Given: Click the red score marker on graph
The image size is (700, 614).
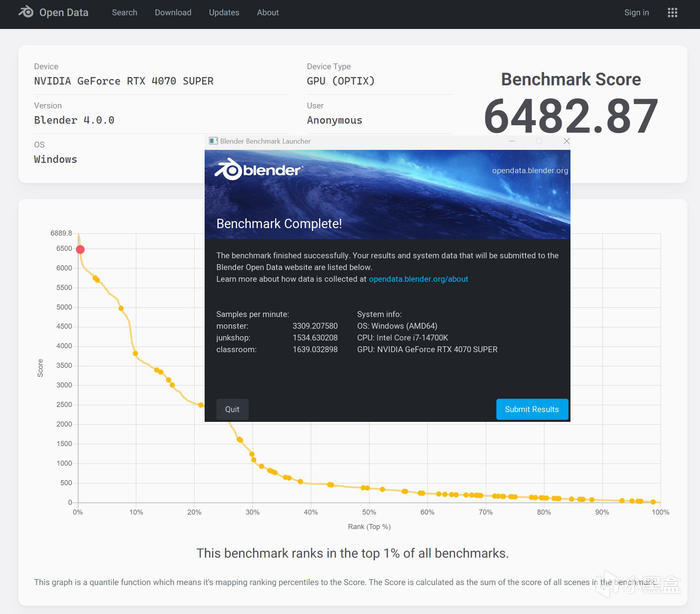Looking at the screenshot, I should tap(80, 250).
